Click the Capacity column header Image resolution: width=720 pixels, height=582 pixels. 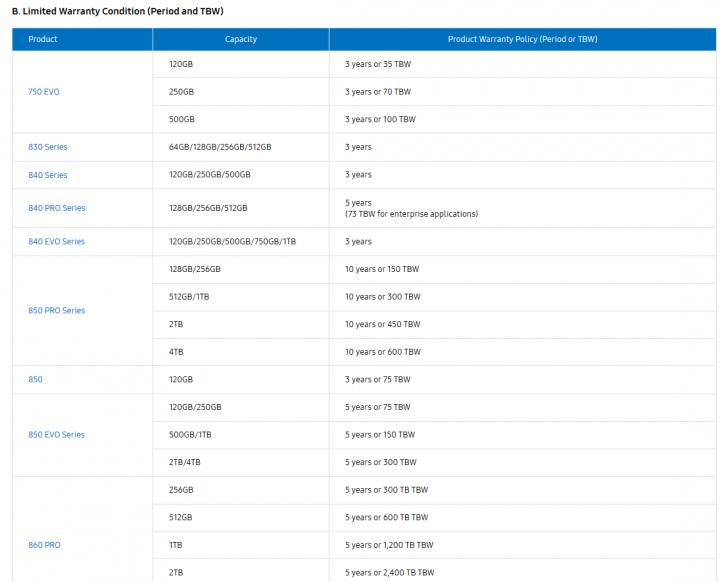(241, 39)
